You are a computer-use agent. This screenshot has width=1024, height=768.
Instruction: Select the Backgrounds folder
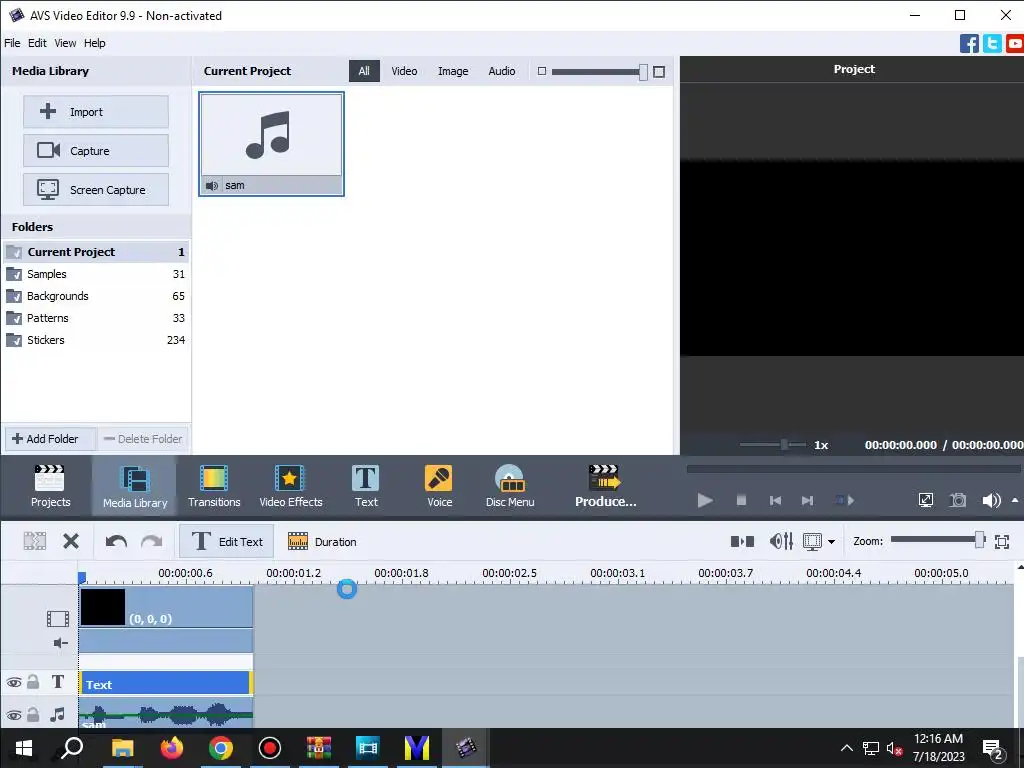click(96, 296)
